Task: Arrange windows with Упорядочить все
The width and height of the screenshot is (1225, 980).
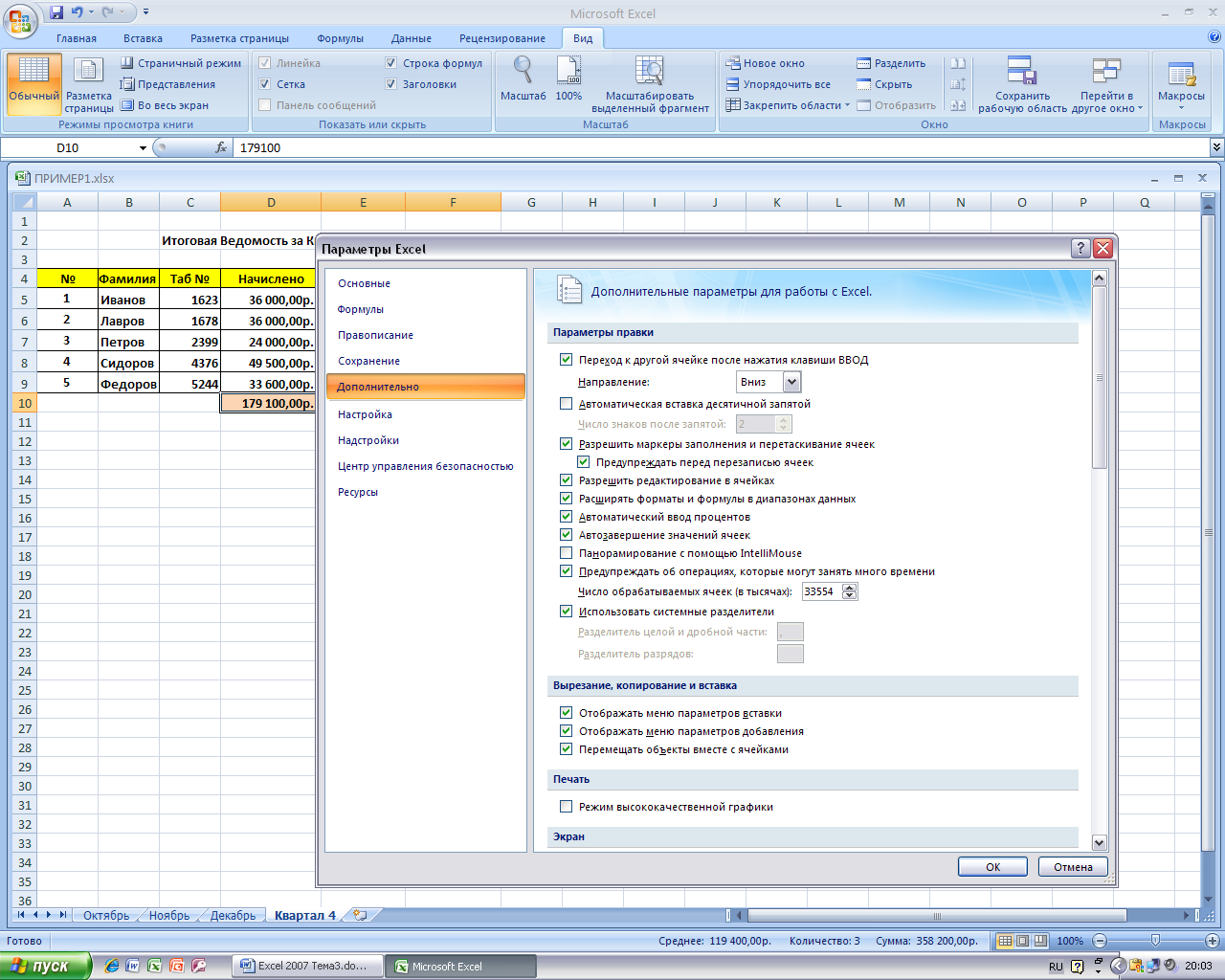Action: tap(777, 84)
